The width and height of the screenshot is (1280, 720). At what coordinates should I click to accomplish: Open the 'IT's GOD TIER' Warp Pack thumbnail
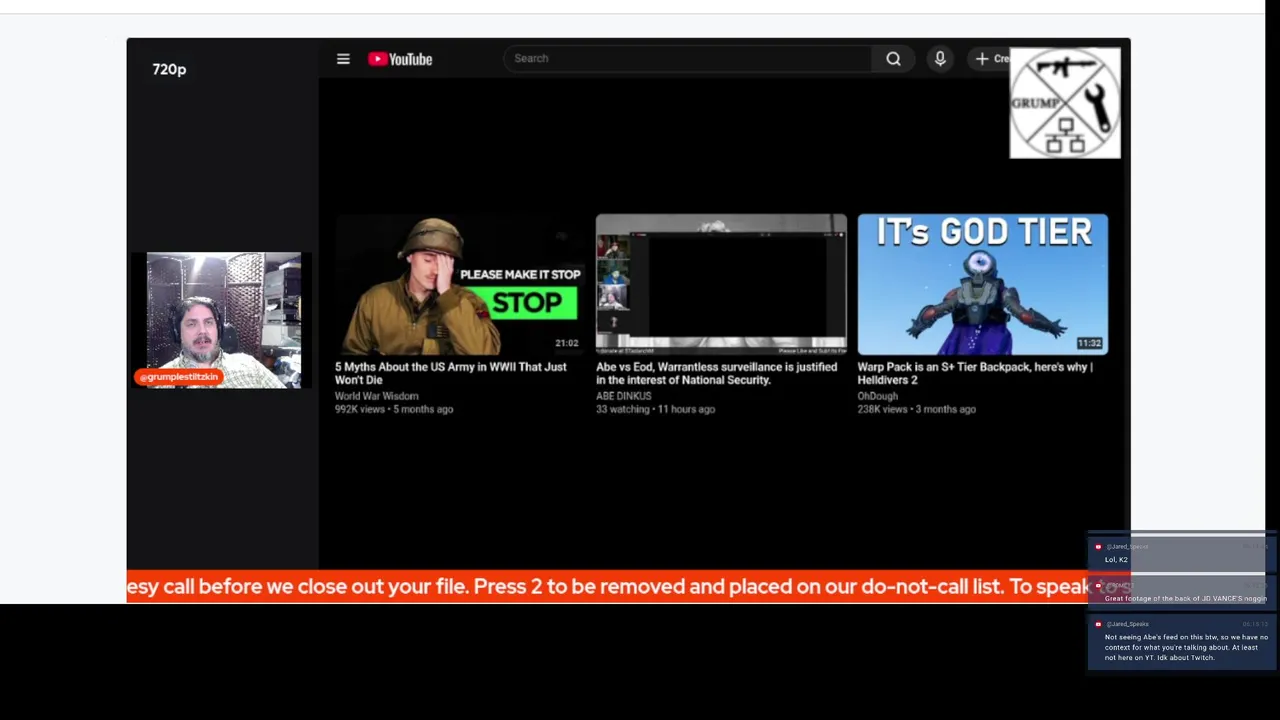pyautogui.click(x=982, y=284)
